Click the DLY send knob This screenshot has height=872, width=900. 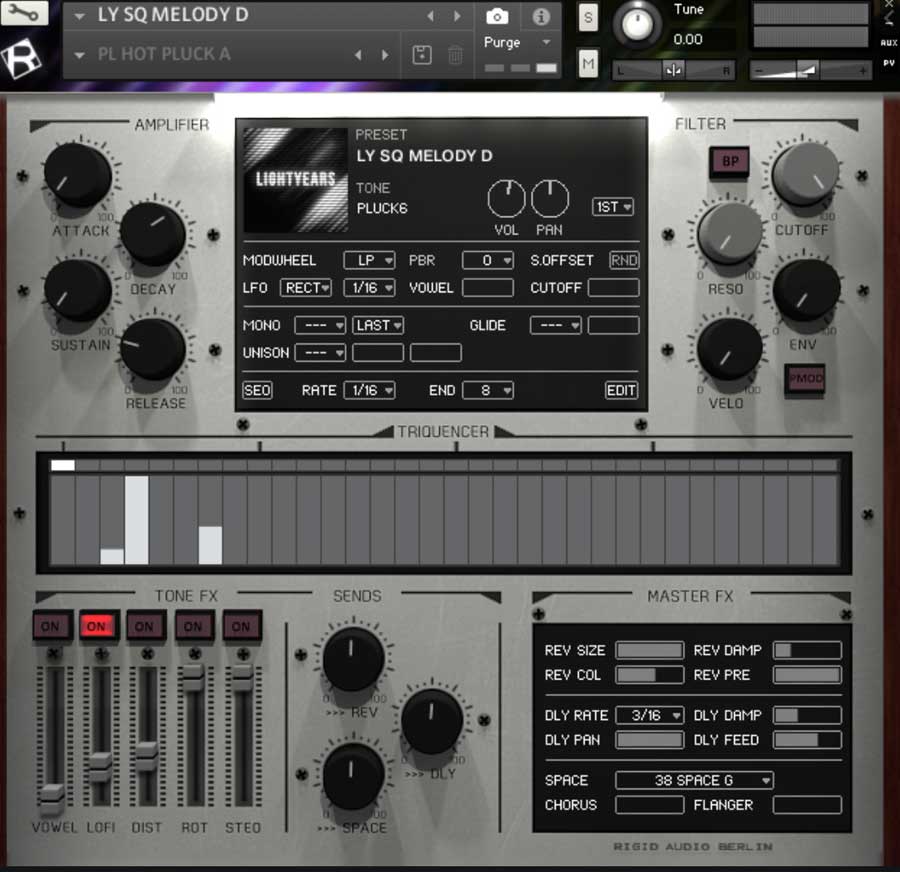pyautogui.click(x=432, y=722)
